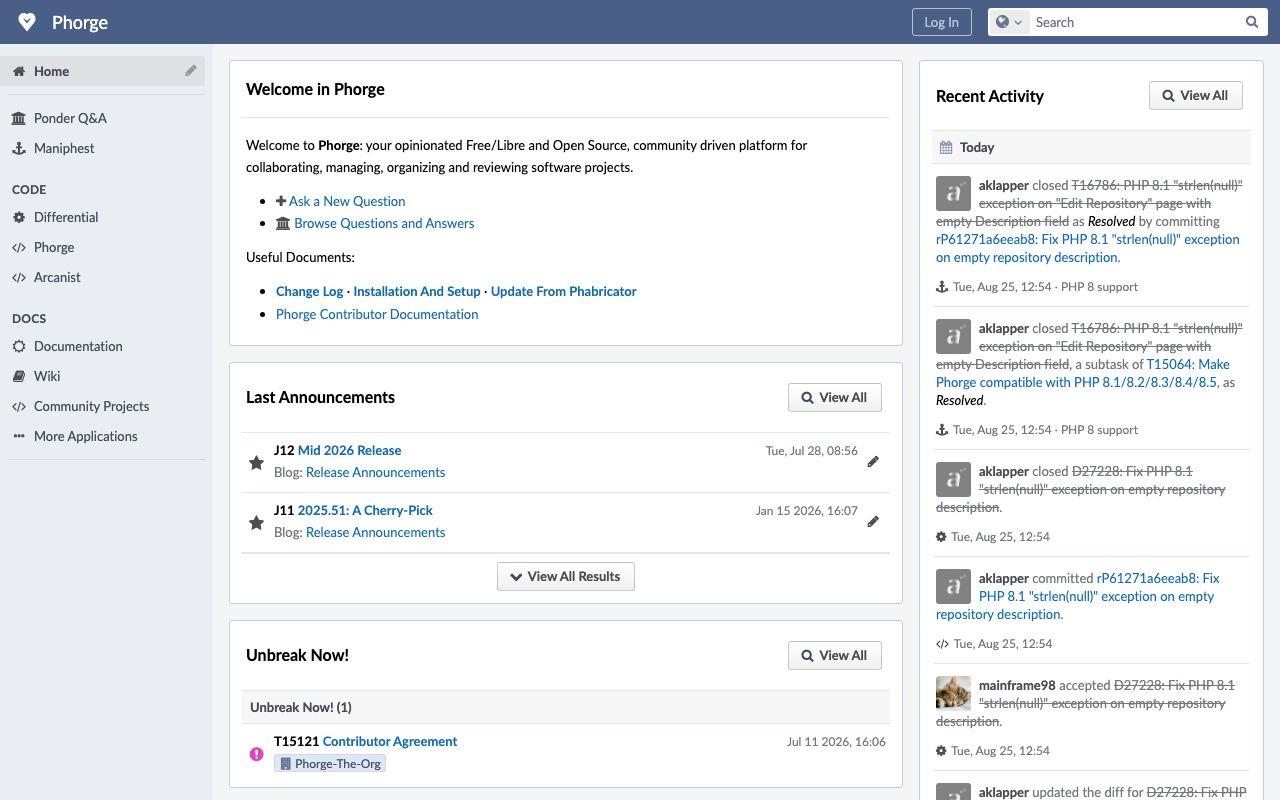
Task: Click mainframe98's cat avatar
Action: click(x=953, y=693)
